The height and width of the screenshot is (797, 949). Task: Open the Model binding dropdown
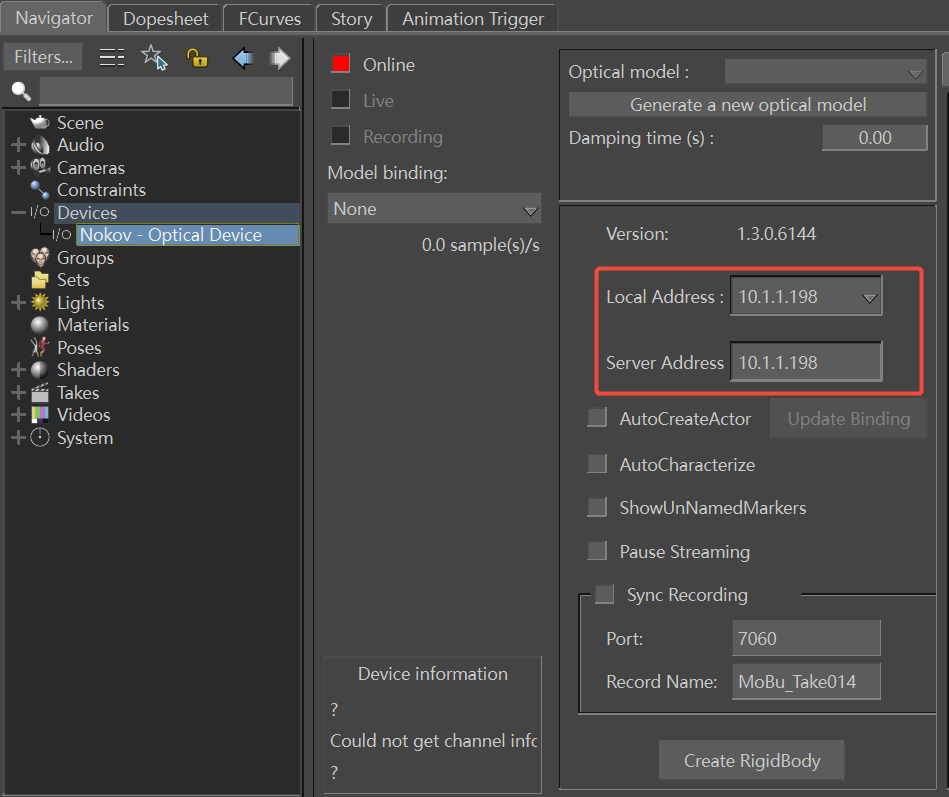(x=434, y=209)
